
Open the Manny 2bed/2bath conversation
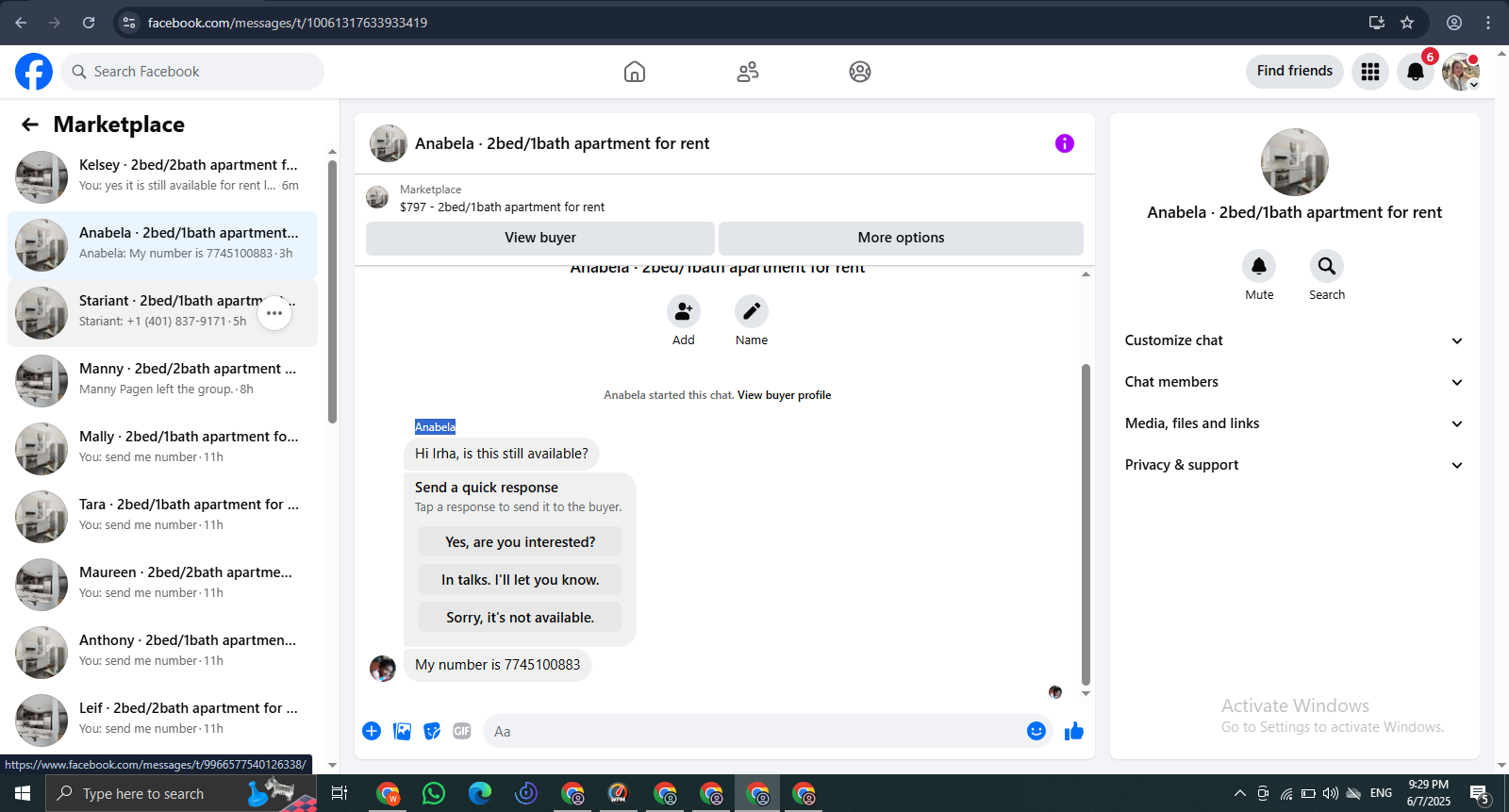coord(162,381)
